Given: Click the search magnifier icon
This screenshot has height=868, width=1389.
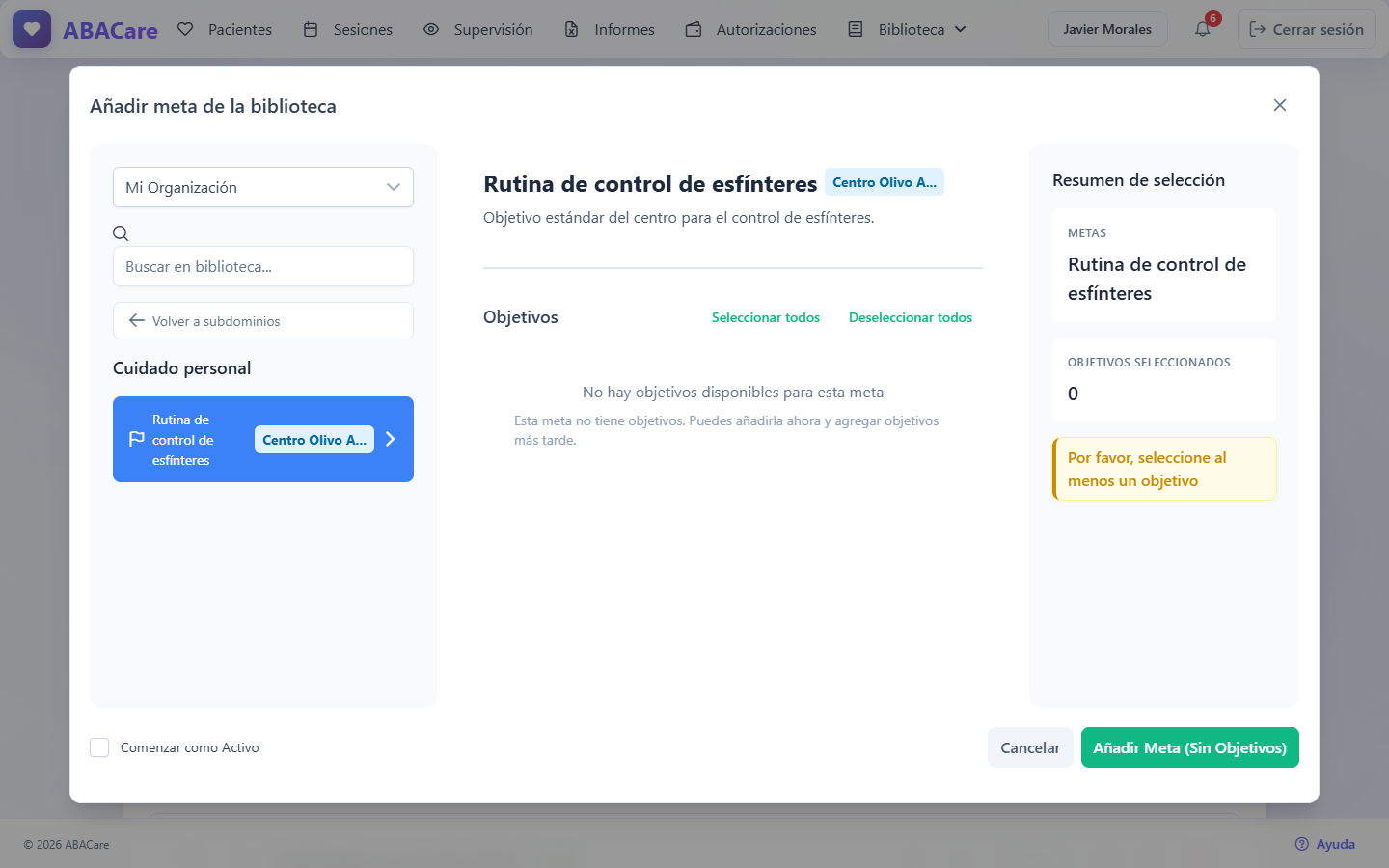Looking at the screenshot, I should pos(121,232).
